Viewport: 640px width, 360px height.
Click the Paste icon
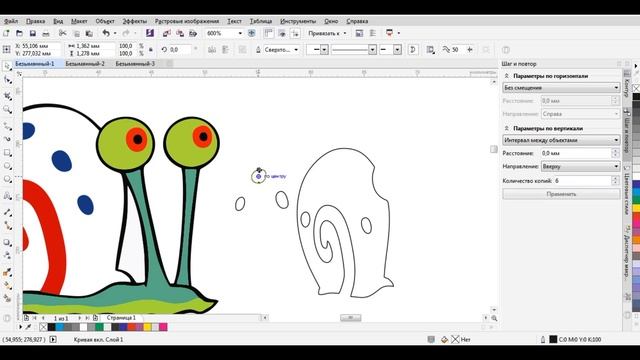point(89,33)
